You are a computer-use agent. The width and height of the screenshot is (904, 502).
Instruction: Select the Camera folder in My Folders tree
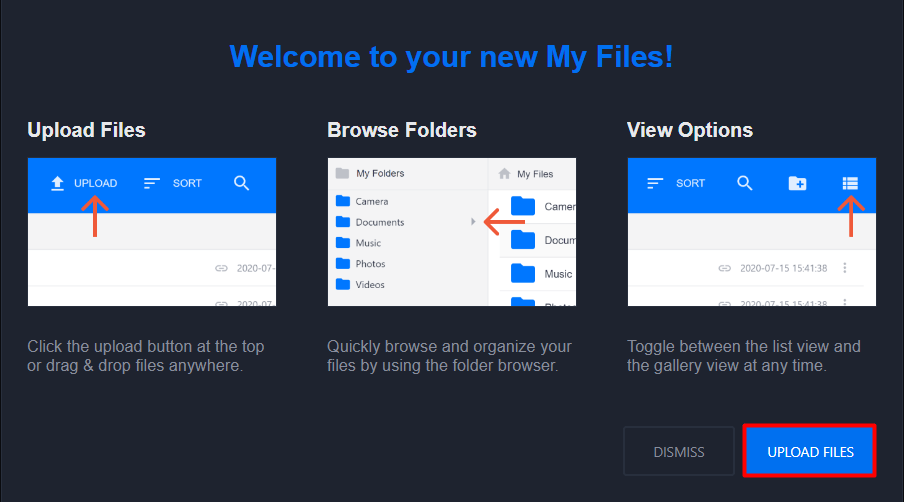(362, 201)
